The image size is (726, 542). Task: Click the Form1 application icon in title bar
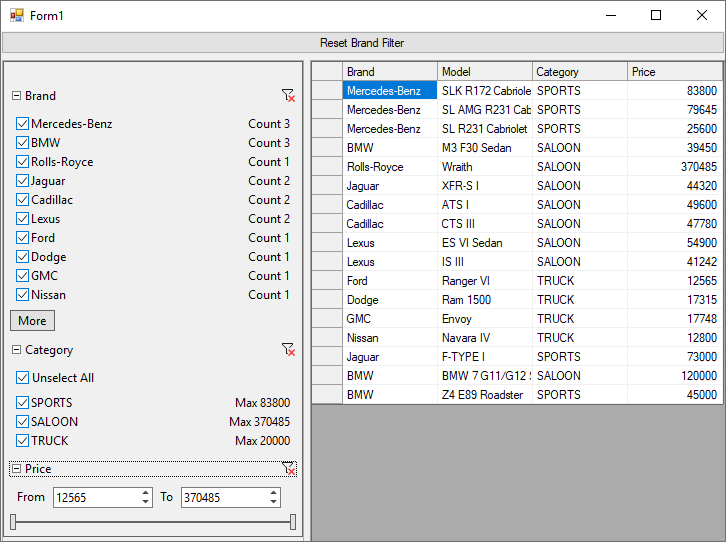[x=17, y=15]
